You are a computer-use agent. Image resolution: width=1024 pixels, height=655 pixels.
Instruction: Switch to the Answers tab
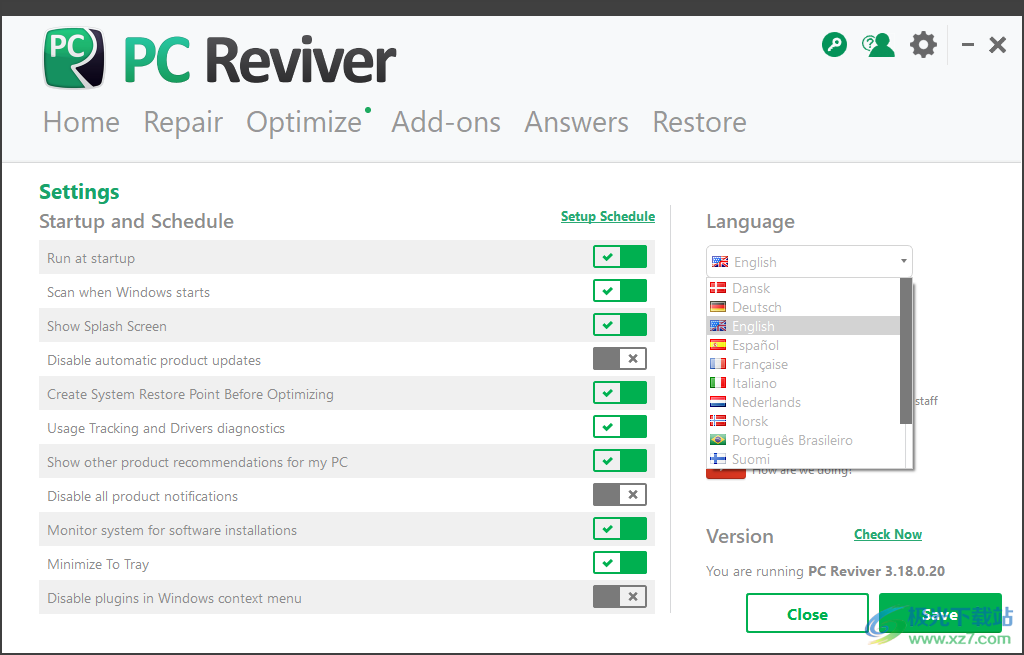(x=577, y=122)
